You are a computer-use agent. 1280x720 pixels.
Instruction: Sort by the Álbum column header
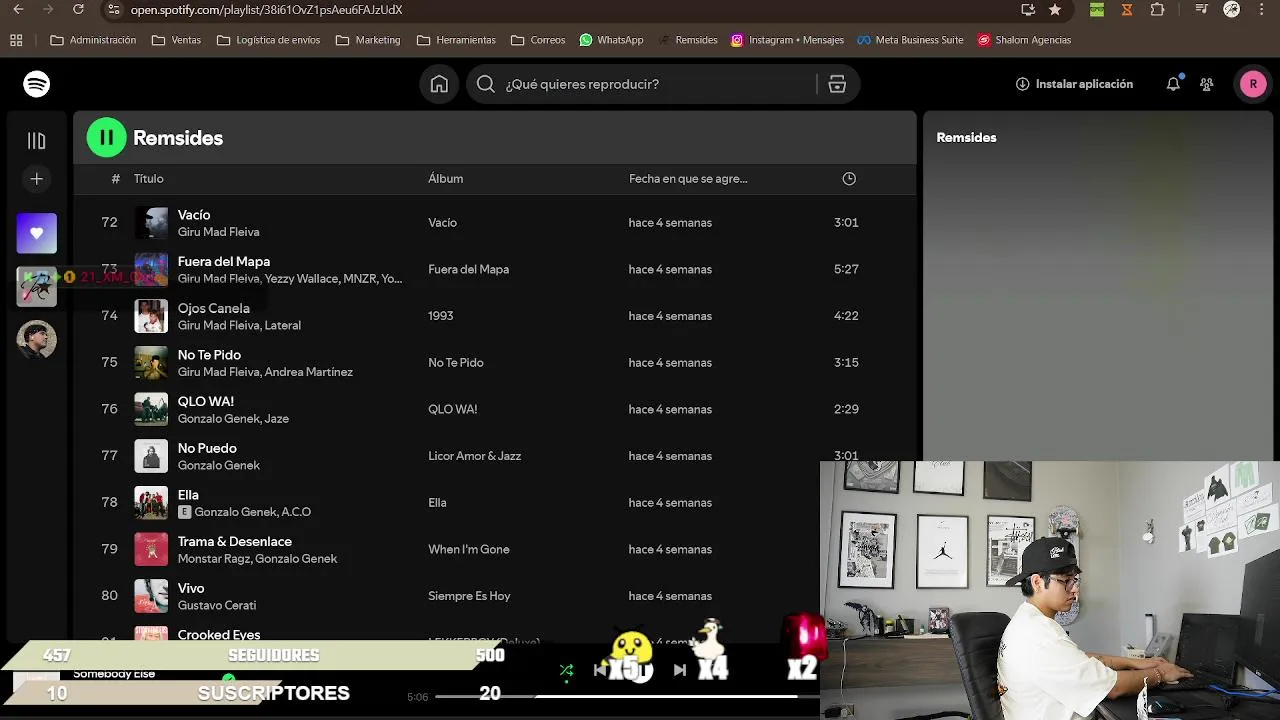coord(445,179)
